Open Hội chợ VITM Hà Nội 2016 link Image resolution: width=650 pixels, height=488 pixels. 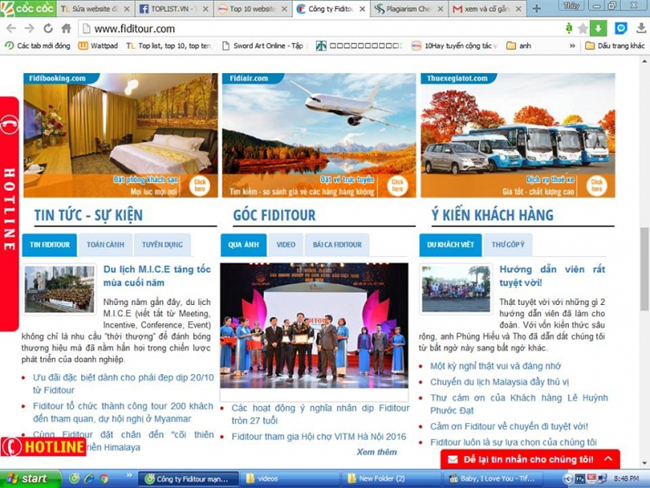pyautogui.click(x=319, y=437)
